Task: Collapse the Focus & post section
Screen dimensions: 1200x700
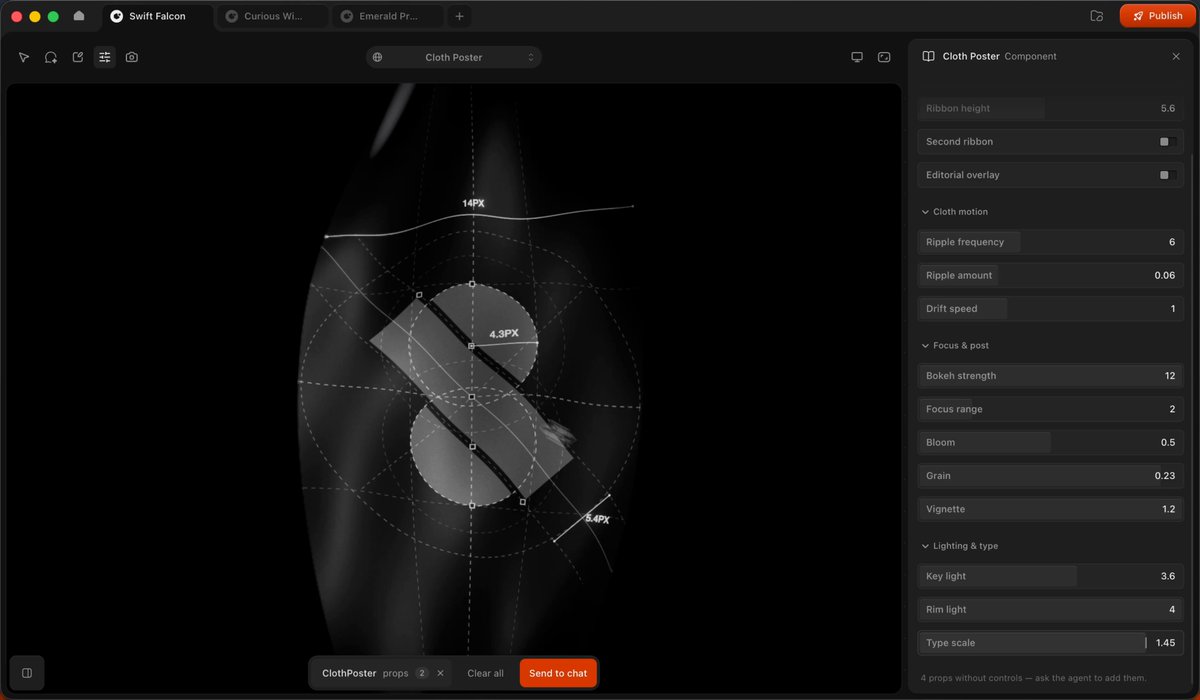Action: click(954, 346)
